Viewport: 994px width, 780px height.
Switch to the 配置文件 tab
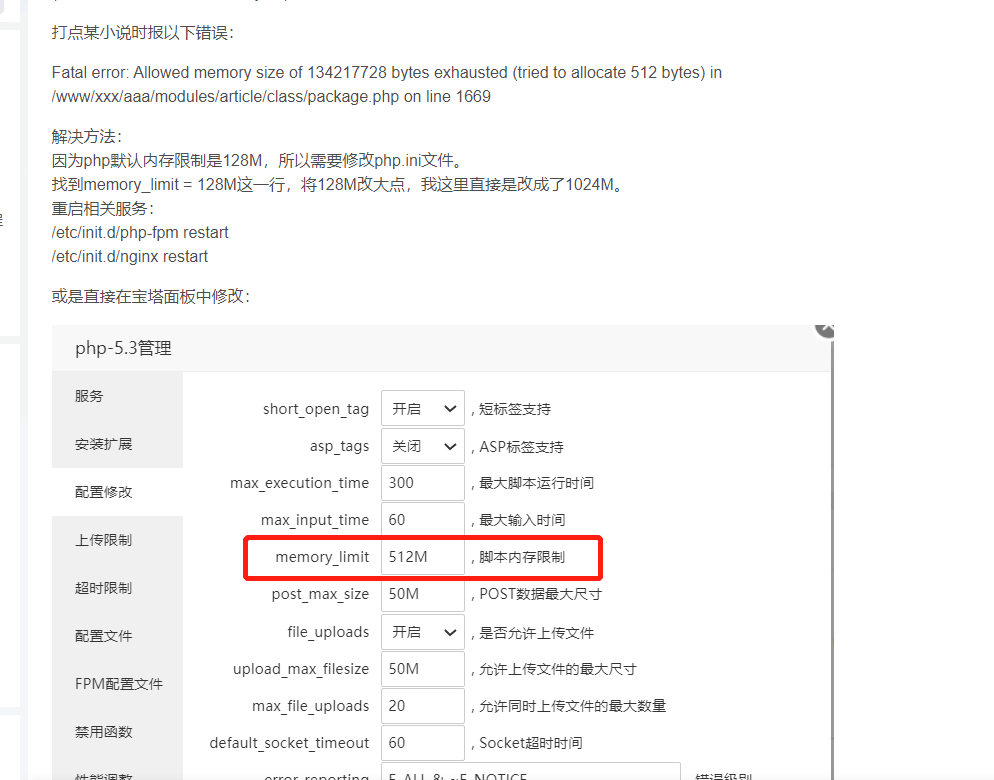(x=103, y=636)
